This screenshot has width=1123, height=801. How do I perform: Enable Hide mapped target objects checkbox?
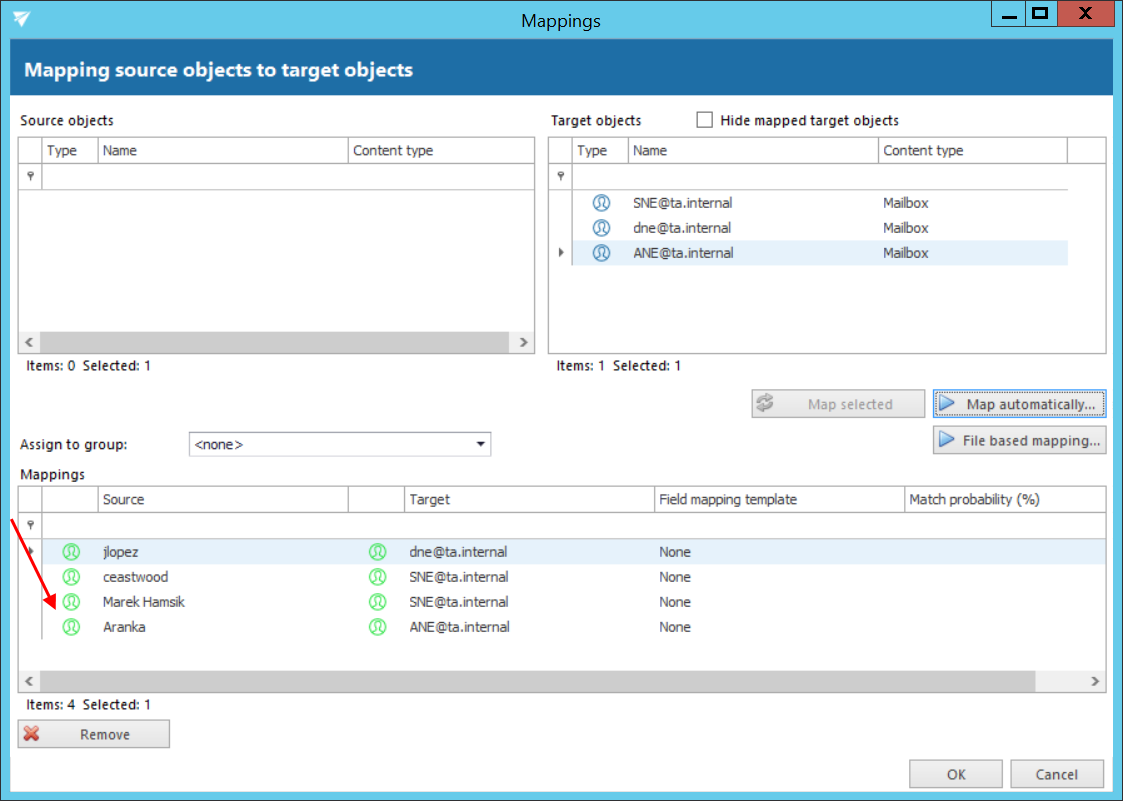[x=704, y=120]
